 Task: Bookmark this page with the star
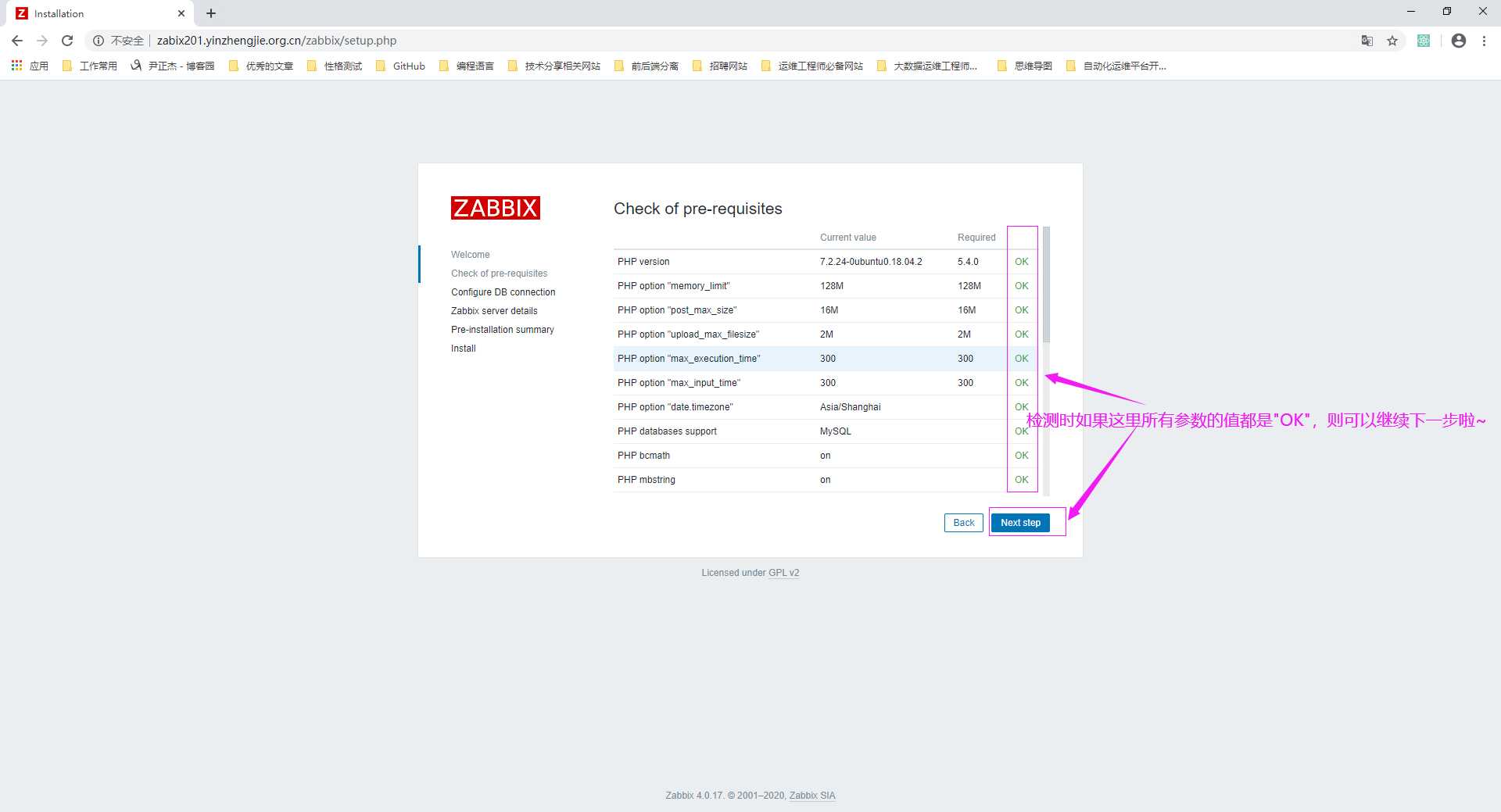pyautogui.click(x=1392, y=41)
